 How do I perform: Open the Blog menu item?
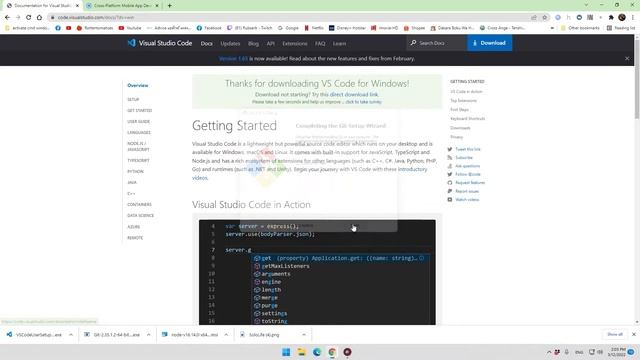click(253, 43)
